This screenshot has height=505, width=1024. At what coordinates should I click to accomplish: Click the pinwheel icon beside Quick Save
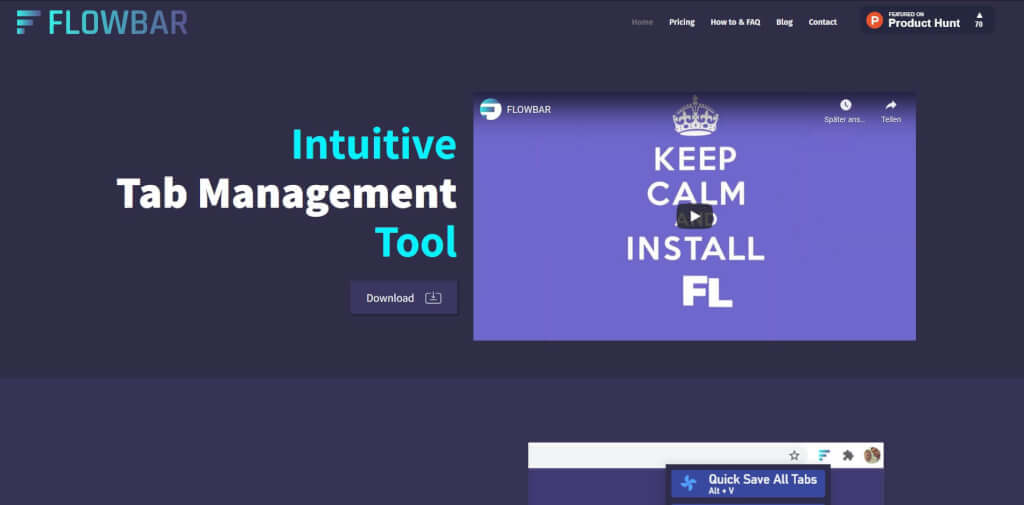(688, 483)
